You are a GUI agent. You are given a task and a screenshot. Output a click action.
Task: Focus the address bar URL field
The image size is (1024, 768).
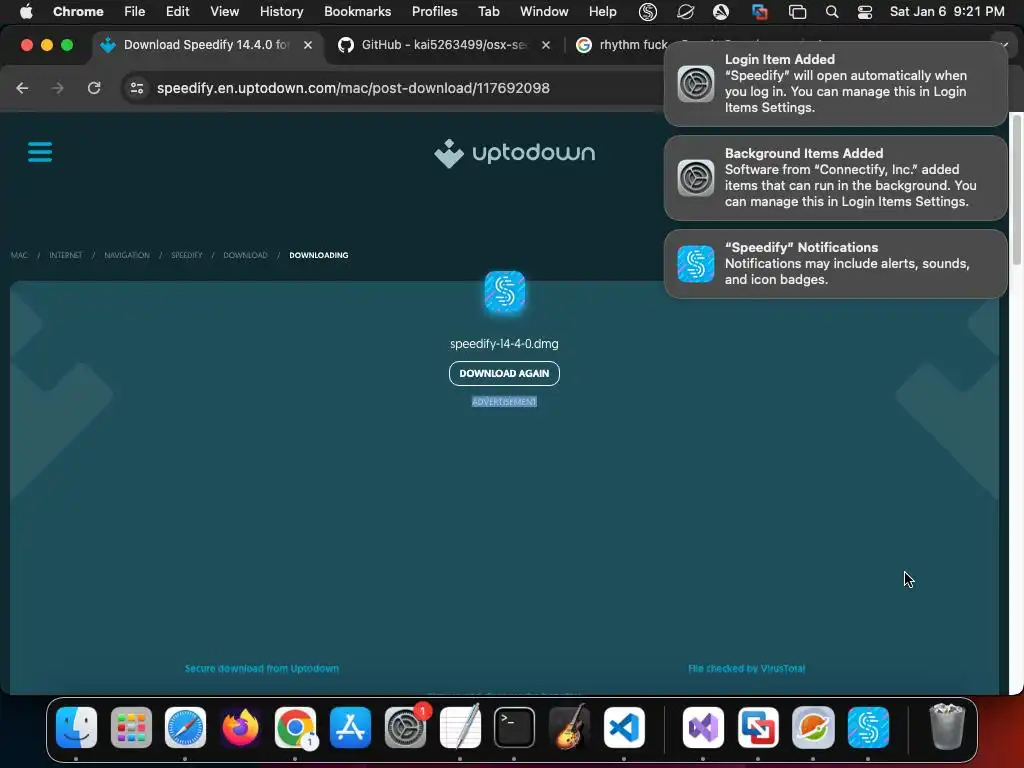[x=392, y=88]
